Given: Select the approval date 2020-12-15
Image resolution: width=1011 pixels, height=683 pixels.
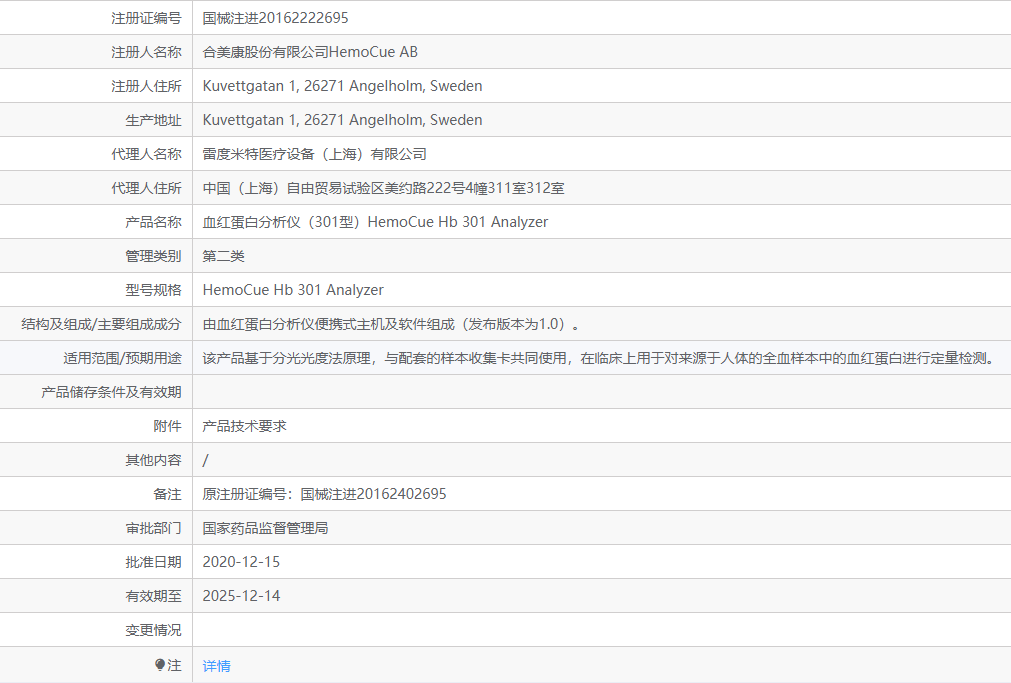Looking at the screenshot, I should [x=241, y=562].
